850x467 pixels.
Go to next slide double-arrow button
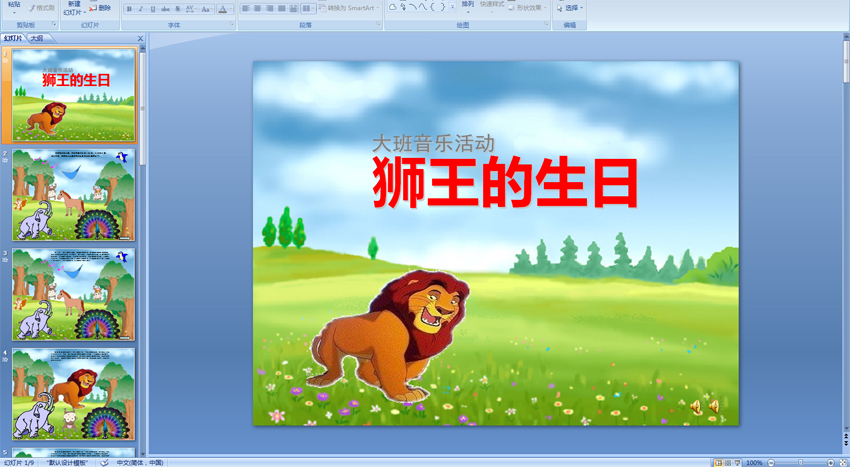tap(846, 444)
